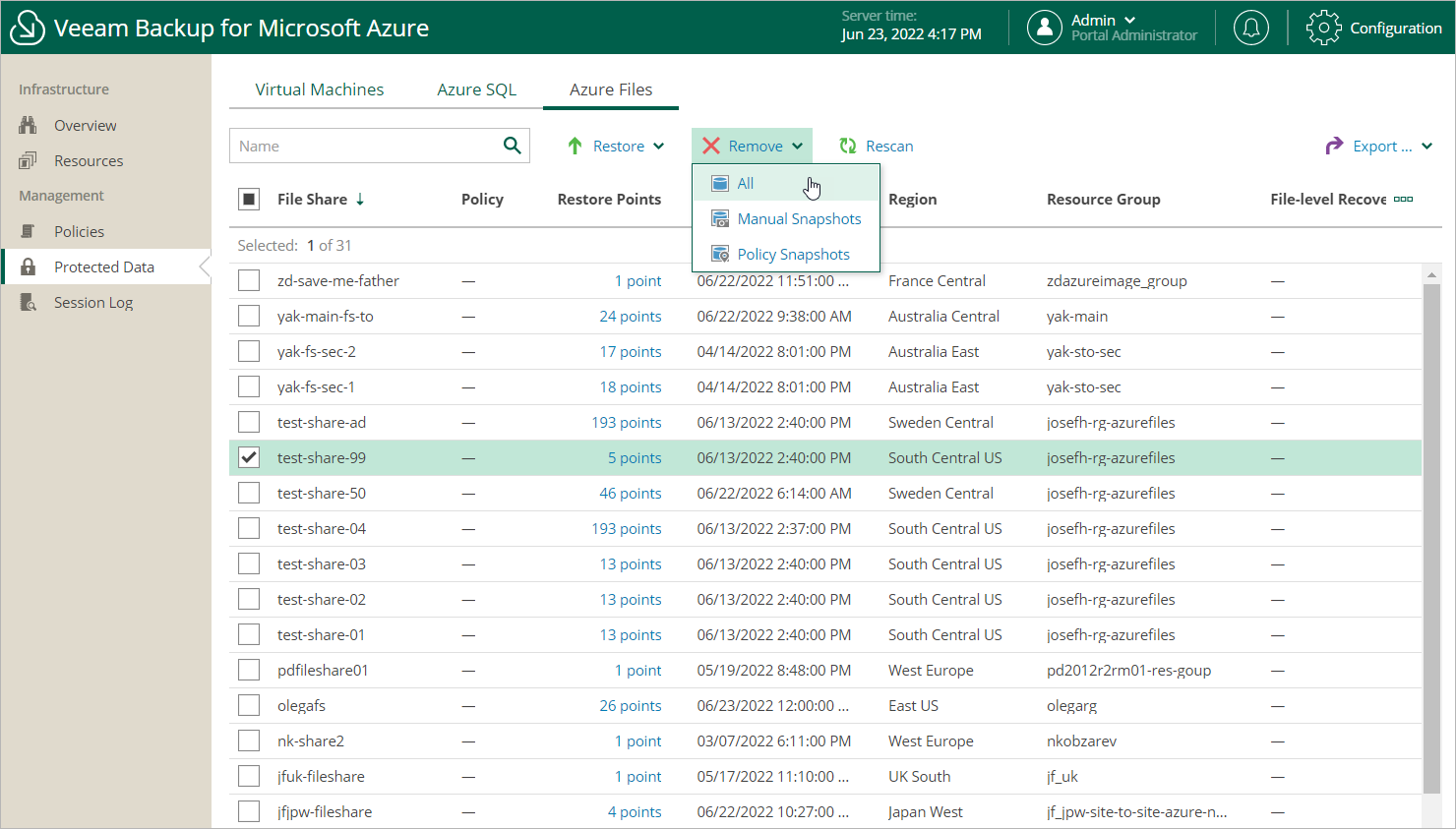Click the jfuk-fileshare file share name
1456x829 pixels.
pos(321,776)
